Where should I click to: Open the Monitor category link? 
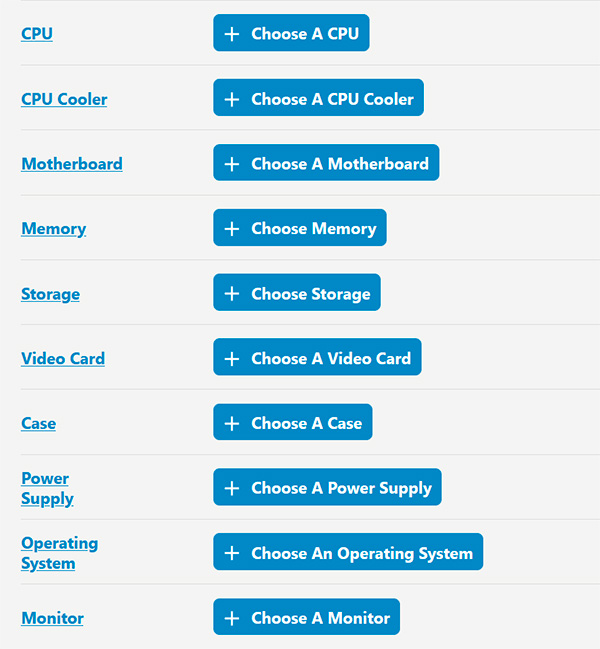click(x=52, y=618)
